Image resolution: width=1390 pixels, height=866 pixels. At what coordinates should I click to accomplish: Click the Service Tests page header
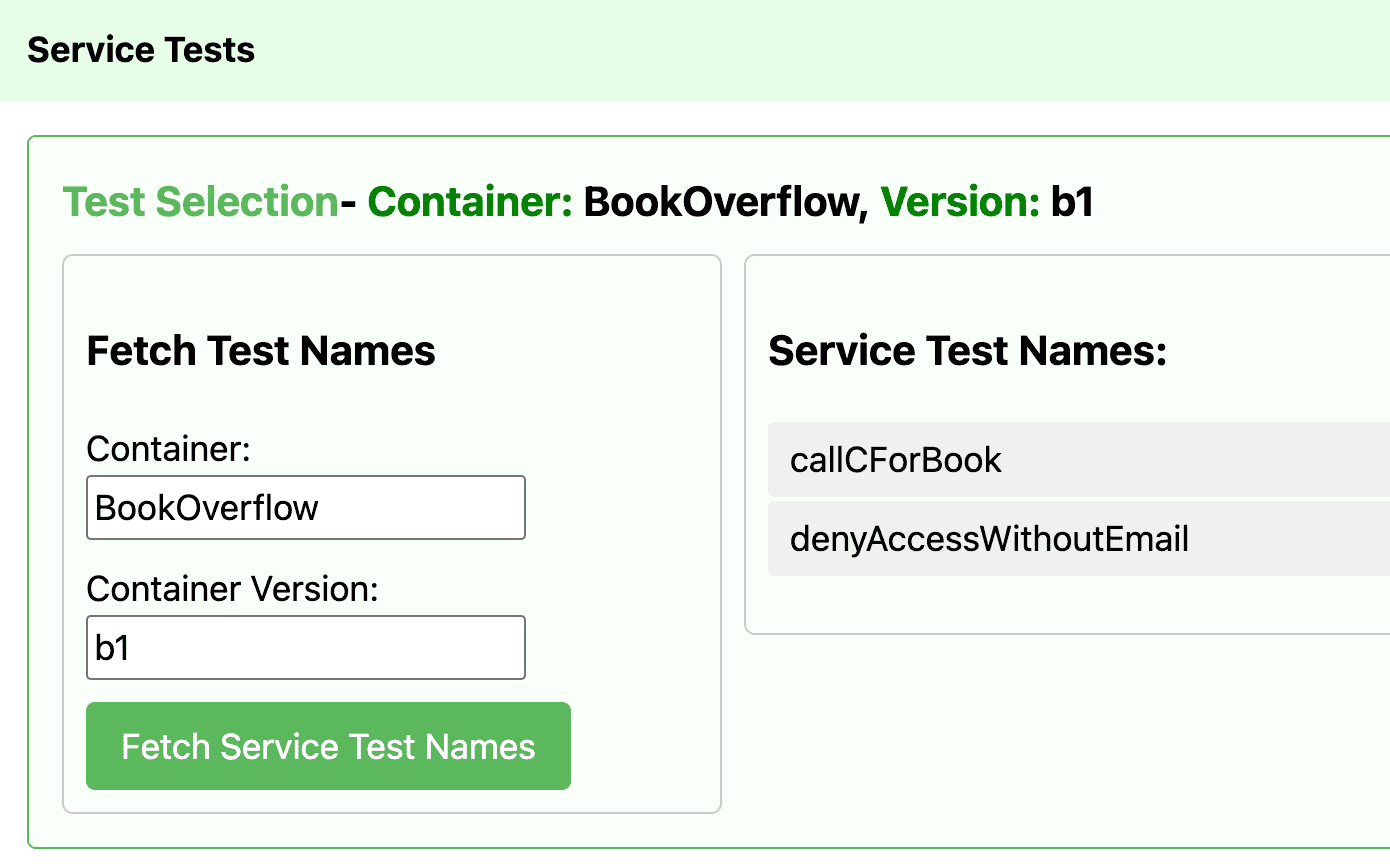pos(141,49)
